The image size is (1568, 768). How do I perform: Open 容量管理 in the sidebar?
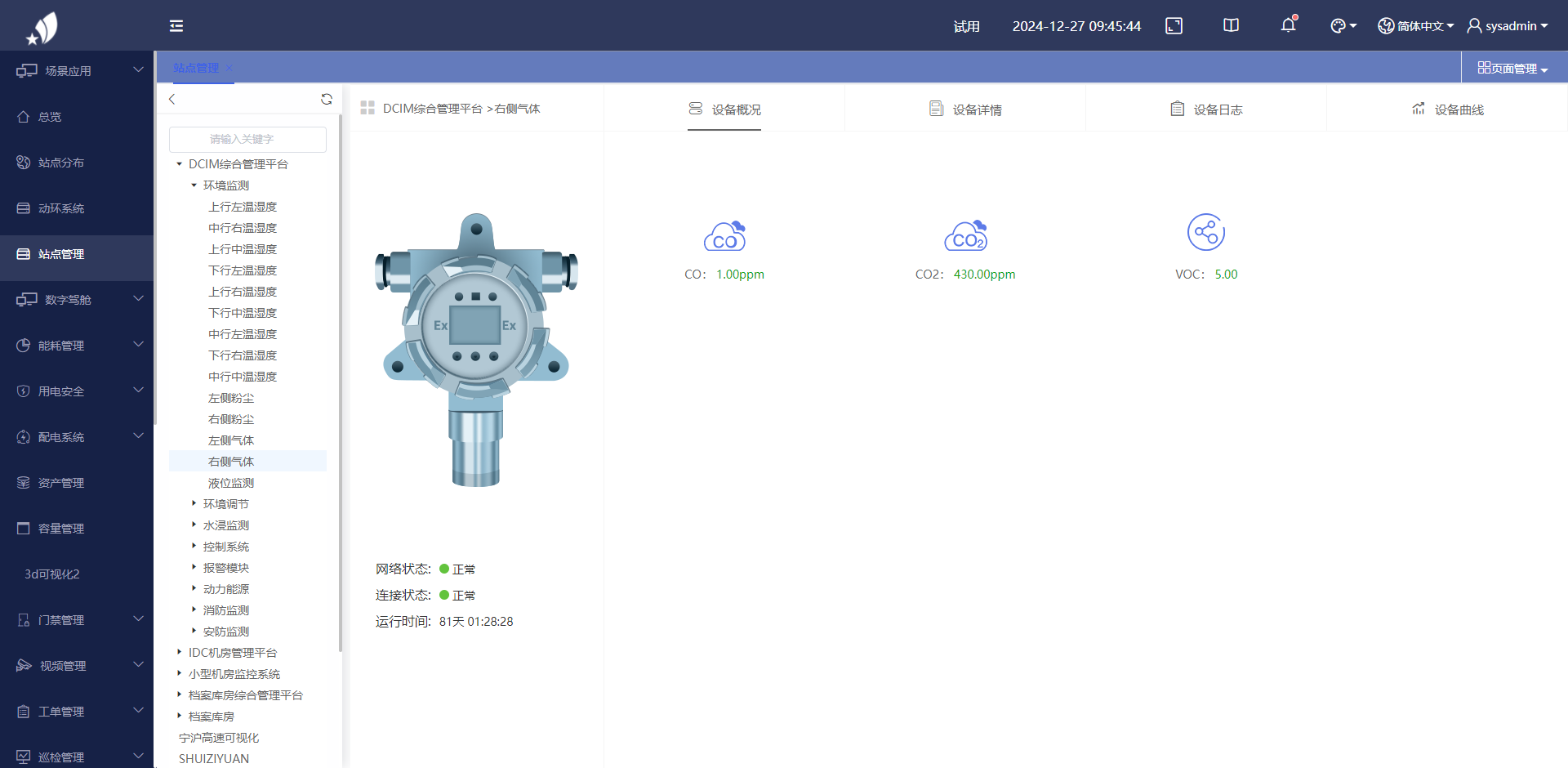point(77,529)
